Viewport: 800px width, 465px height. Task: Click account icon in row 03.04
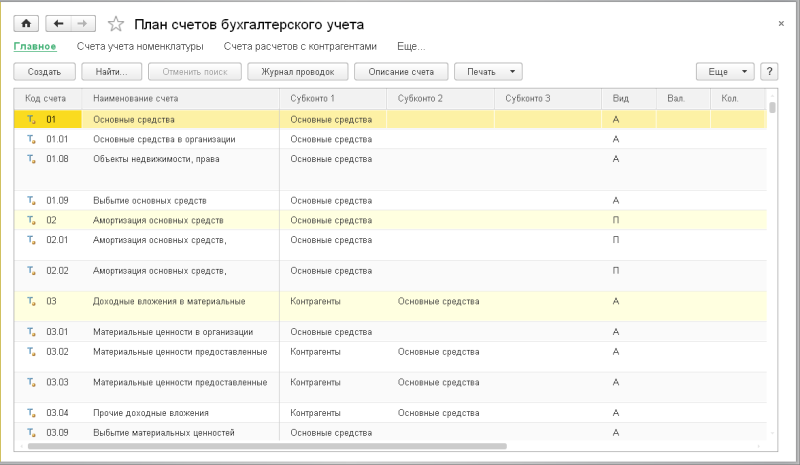(x=30, y=413)
